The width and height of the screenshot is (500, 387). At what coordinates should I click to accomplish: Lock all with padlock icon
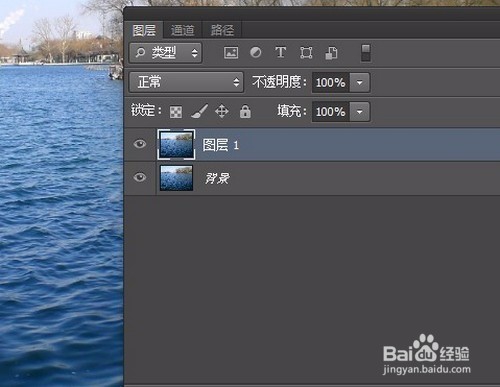[245, 111]
